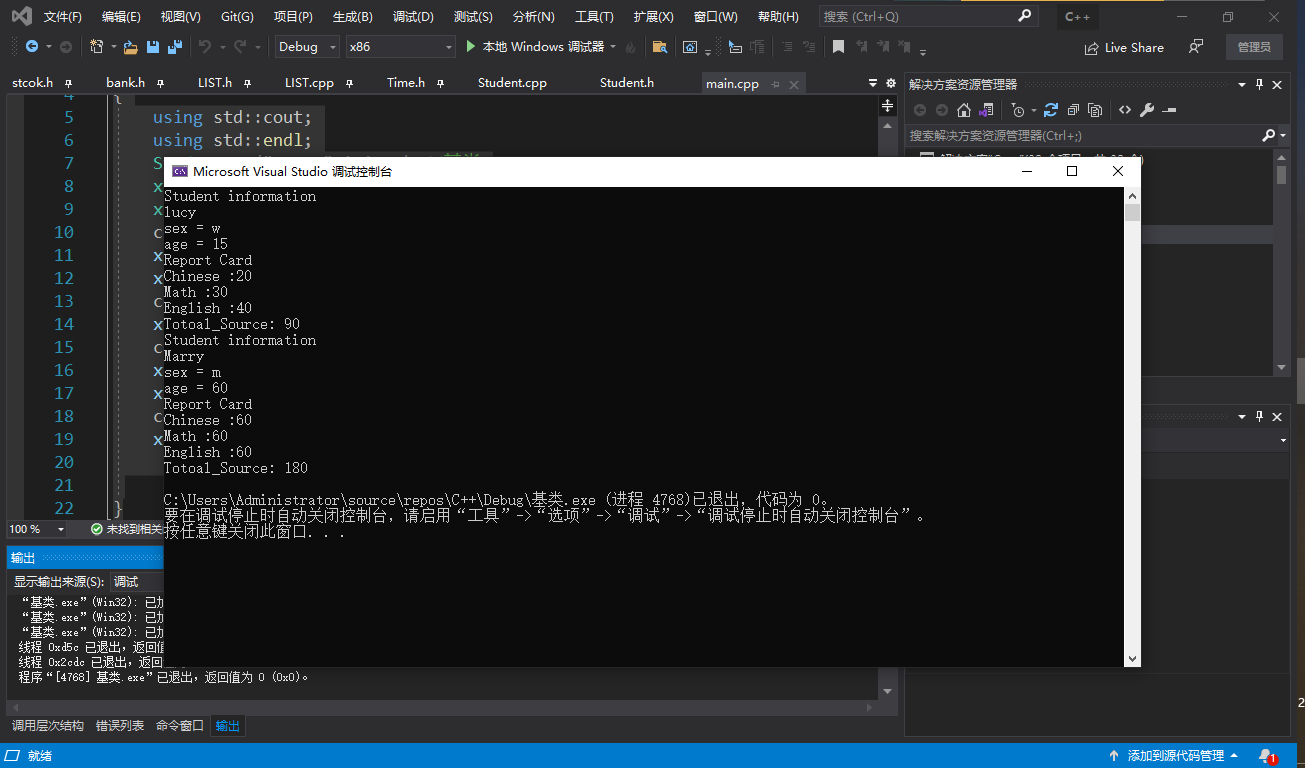Screen dimensions: 1305x768
Task: Open the Debug configuration dropdown
Action: (307, 47)
